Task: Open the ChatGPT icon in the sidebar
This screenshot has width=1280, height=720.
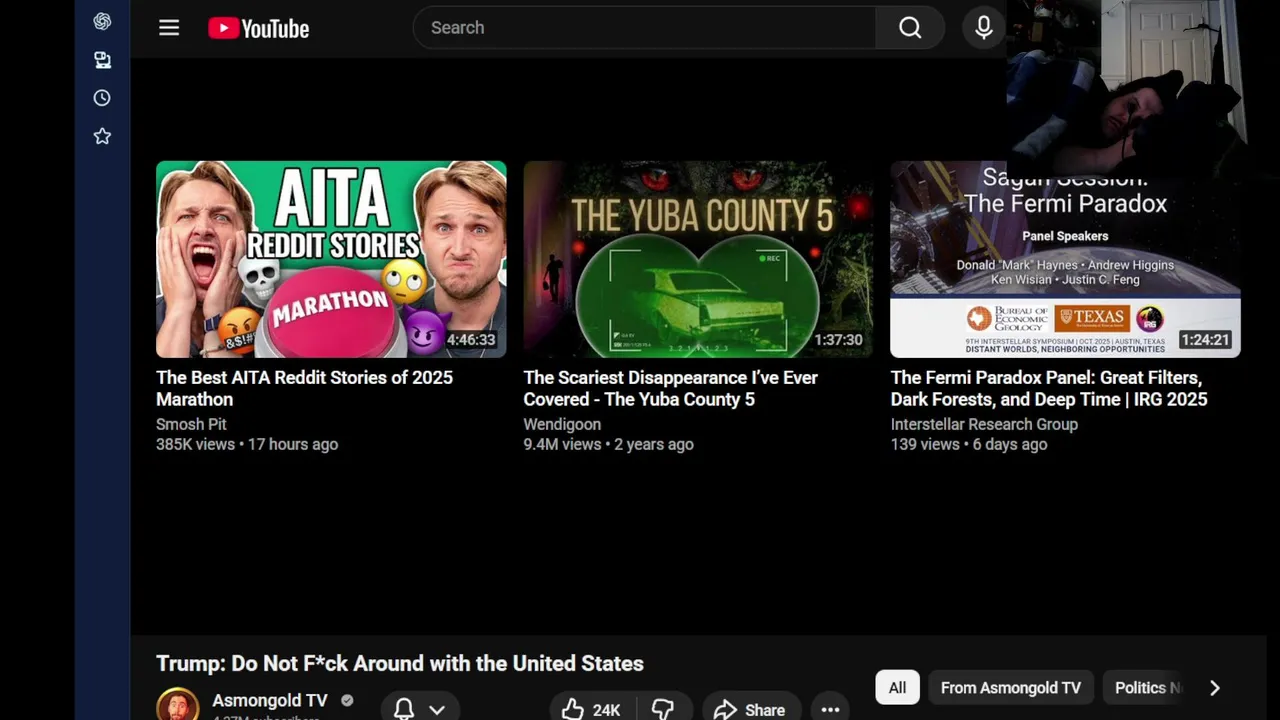Action: [x=102, y=21]
